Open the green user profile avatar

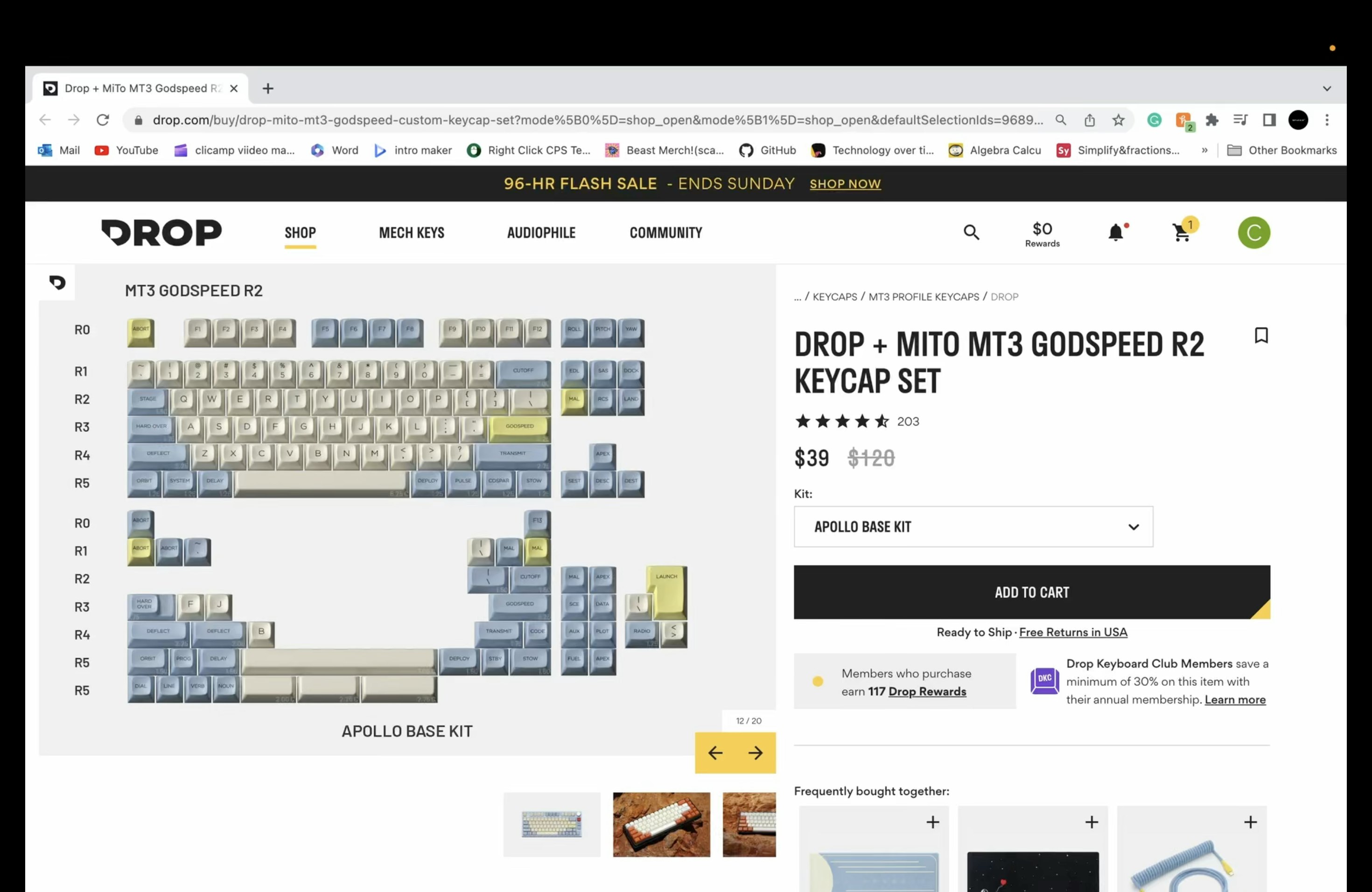(x=1254, y=233)
